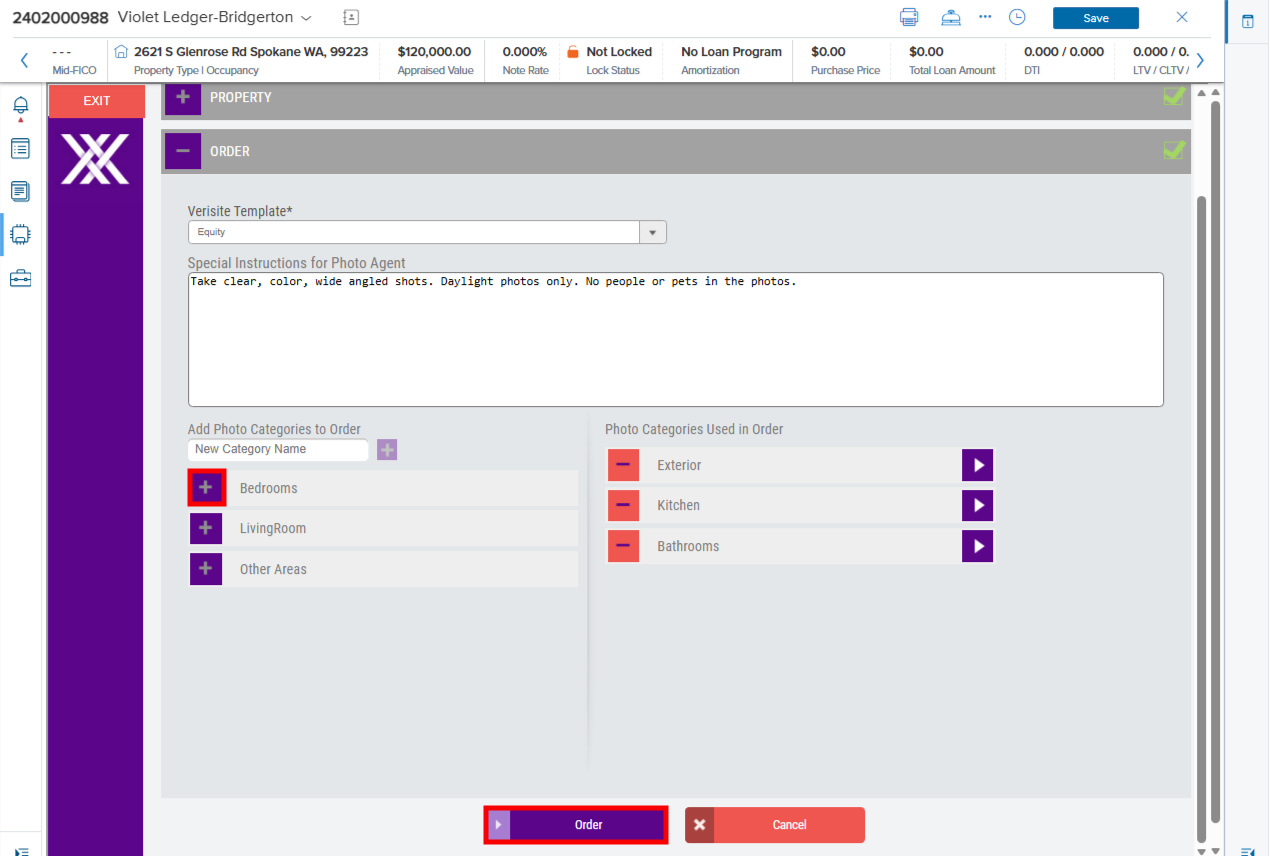Click the orange lock icon beside Not Locked

tap(573, 51)
